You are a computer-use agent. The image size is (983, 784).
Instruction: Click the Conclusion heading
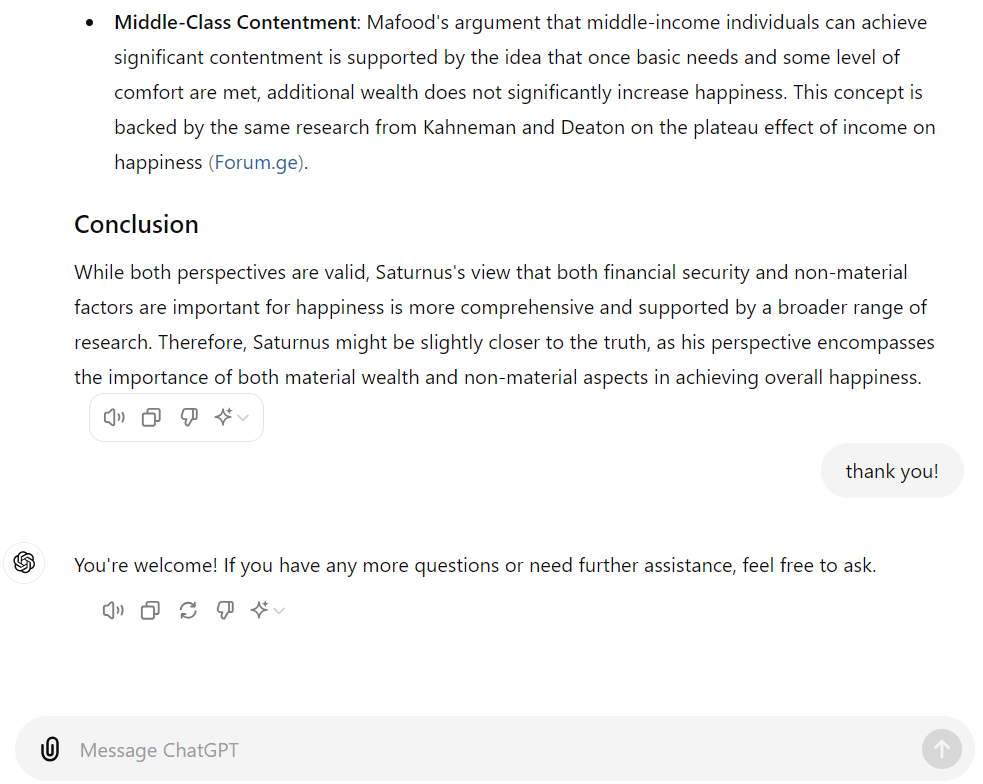(x=136, y=224)
